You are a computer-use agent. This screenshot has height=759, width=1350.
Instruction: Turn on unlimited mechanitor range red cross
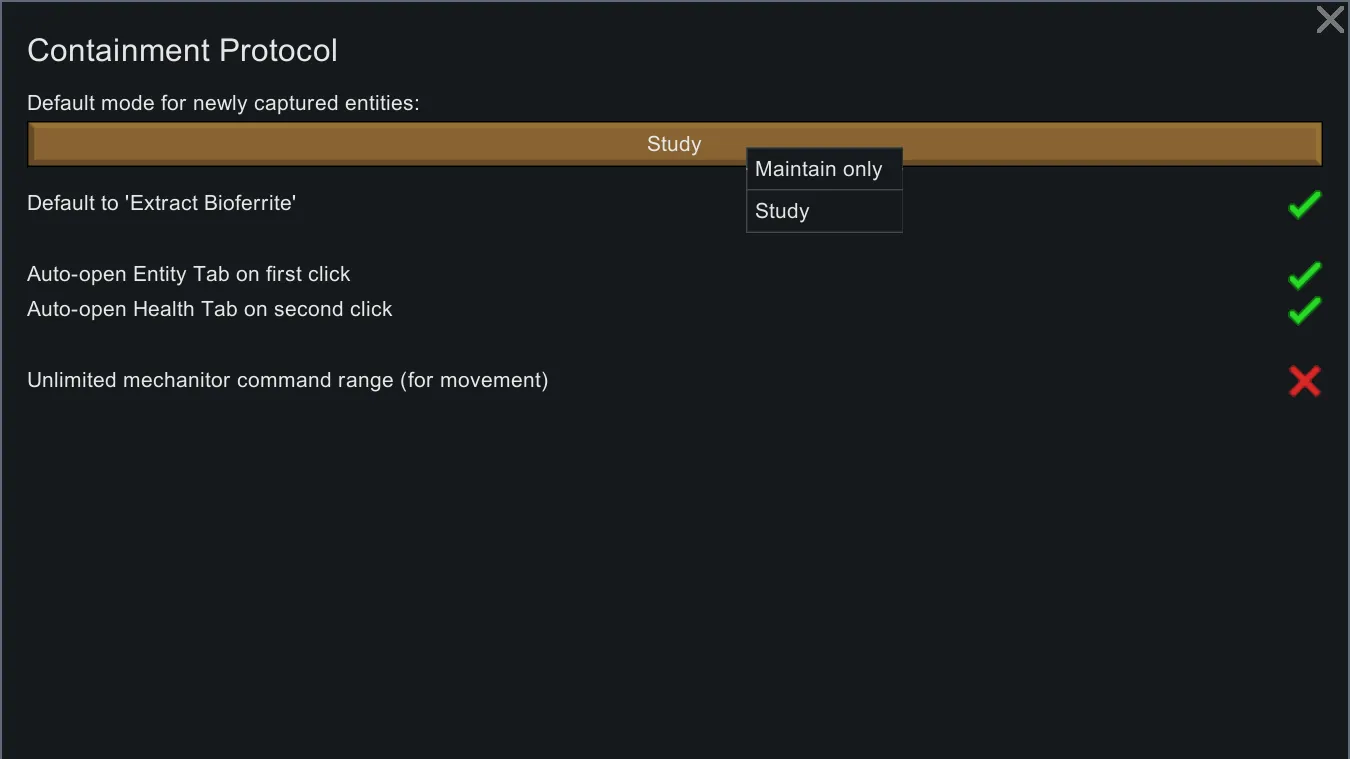pos(1304,381)
